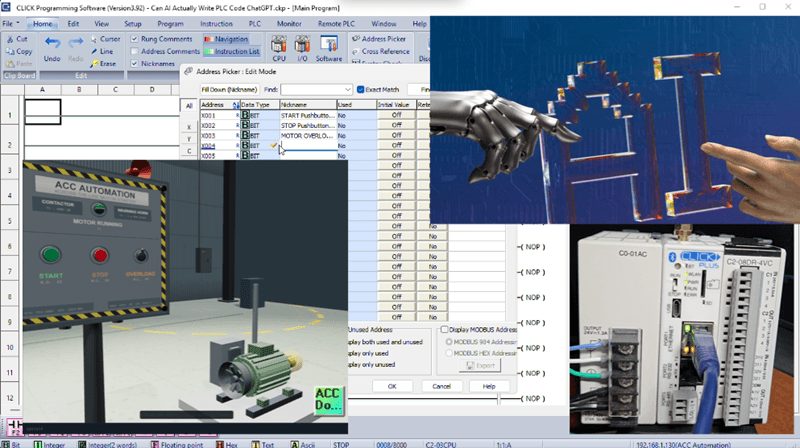Open the Monitor menu

tap(289, 23)
